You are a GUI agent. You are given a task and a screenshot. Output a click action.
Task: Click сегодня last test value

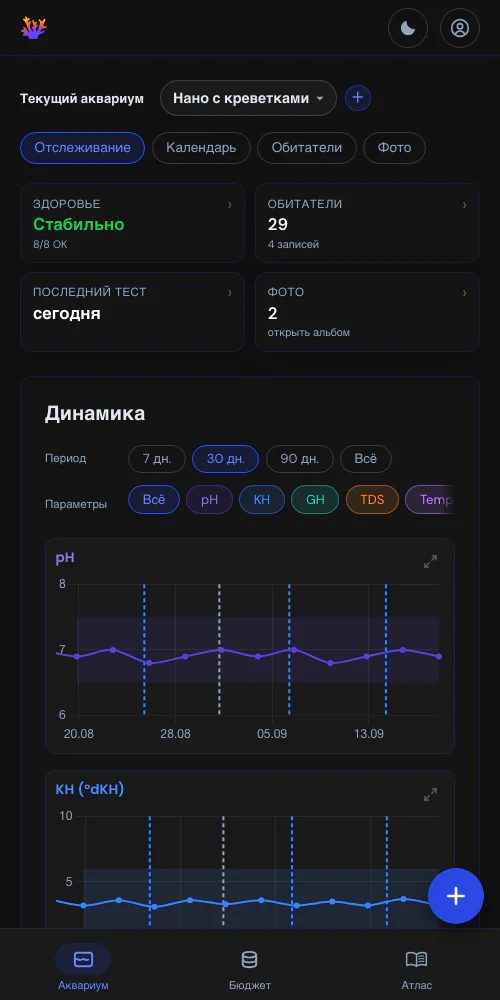tap(67, 314)
